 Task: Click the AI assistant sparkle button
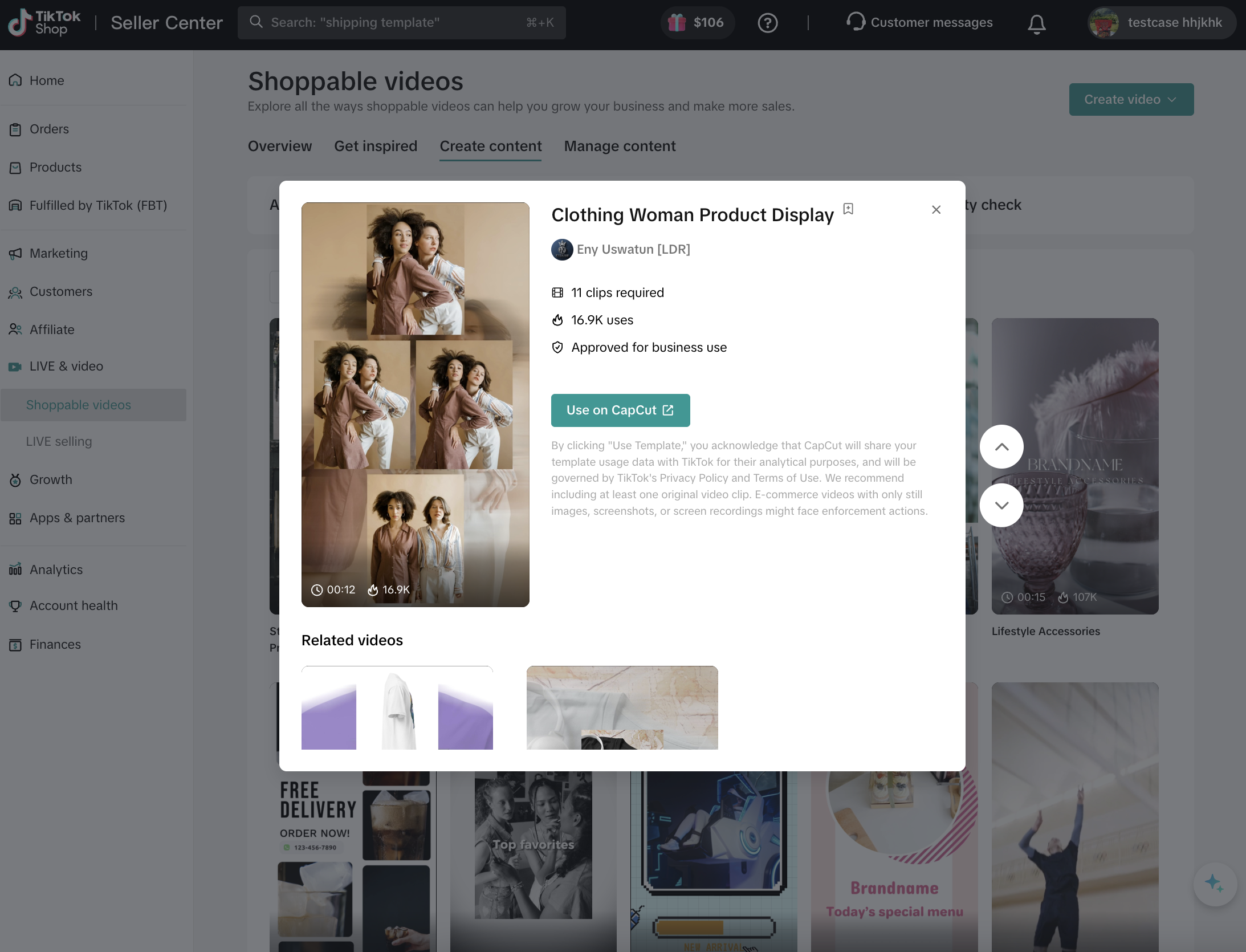click(1215, 884)
